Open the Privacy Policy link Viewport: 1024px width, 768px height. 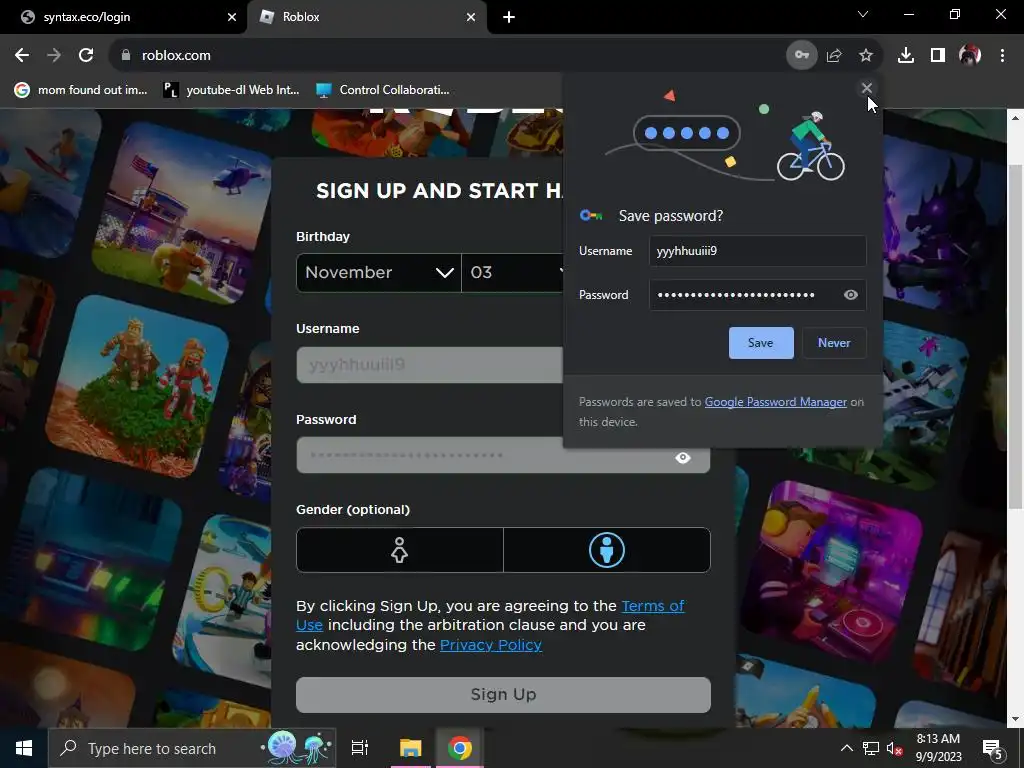pos(490,645)
